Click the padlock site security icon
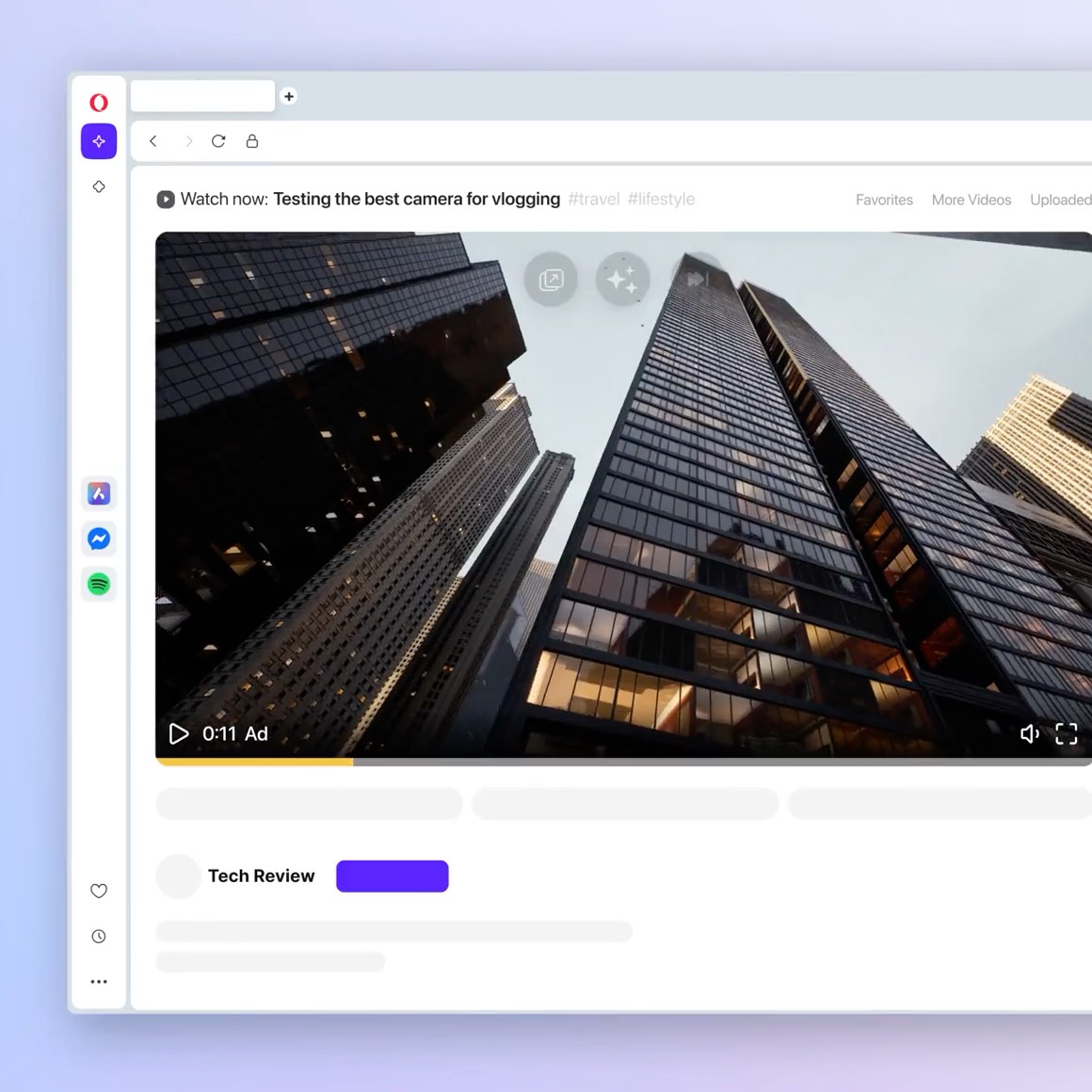Image resolution: width=1092 pixels, height=1092 pixels. coord(252,141)
